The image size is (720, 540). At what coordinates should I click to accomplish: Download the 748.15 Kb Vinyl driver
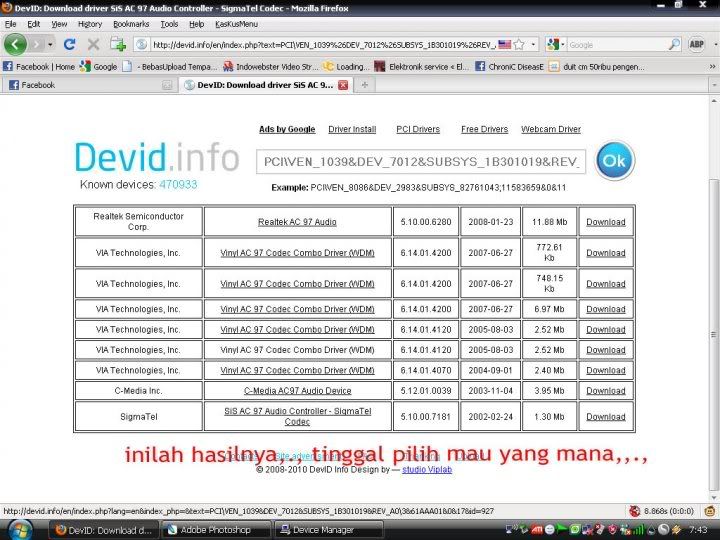pyautogui.click(x=606, y=284)
